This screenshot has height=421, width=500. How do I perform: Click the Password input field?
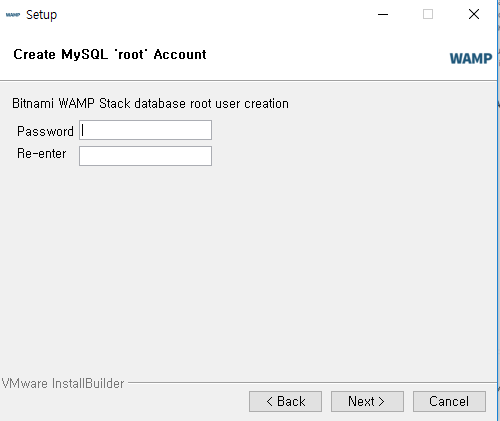[x=145, y=130]
